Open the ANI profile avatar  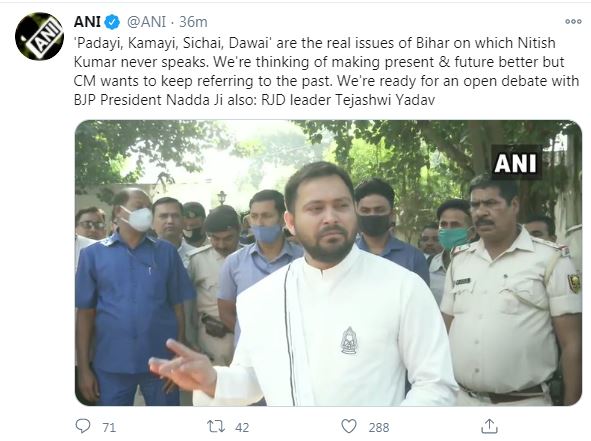pos(39,36)
